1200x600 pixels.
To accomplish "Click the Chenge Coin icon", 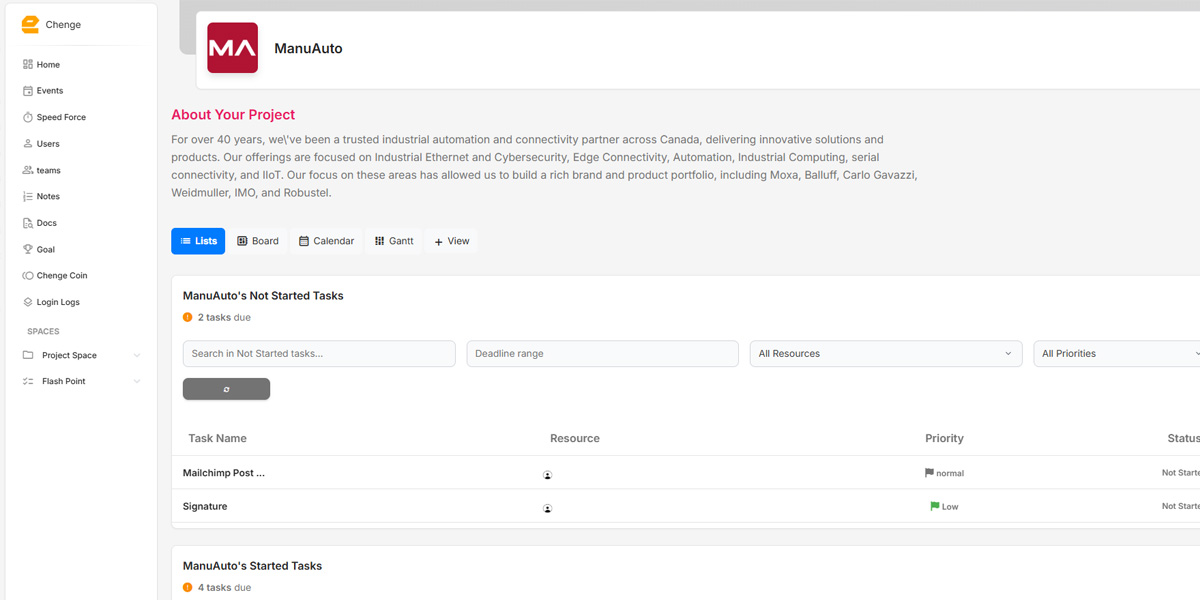I will (28, 275).
